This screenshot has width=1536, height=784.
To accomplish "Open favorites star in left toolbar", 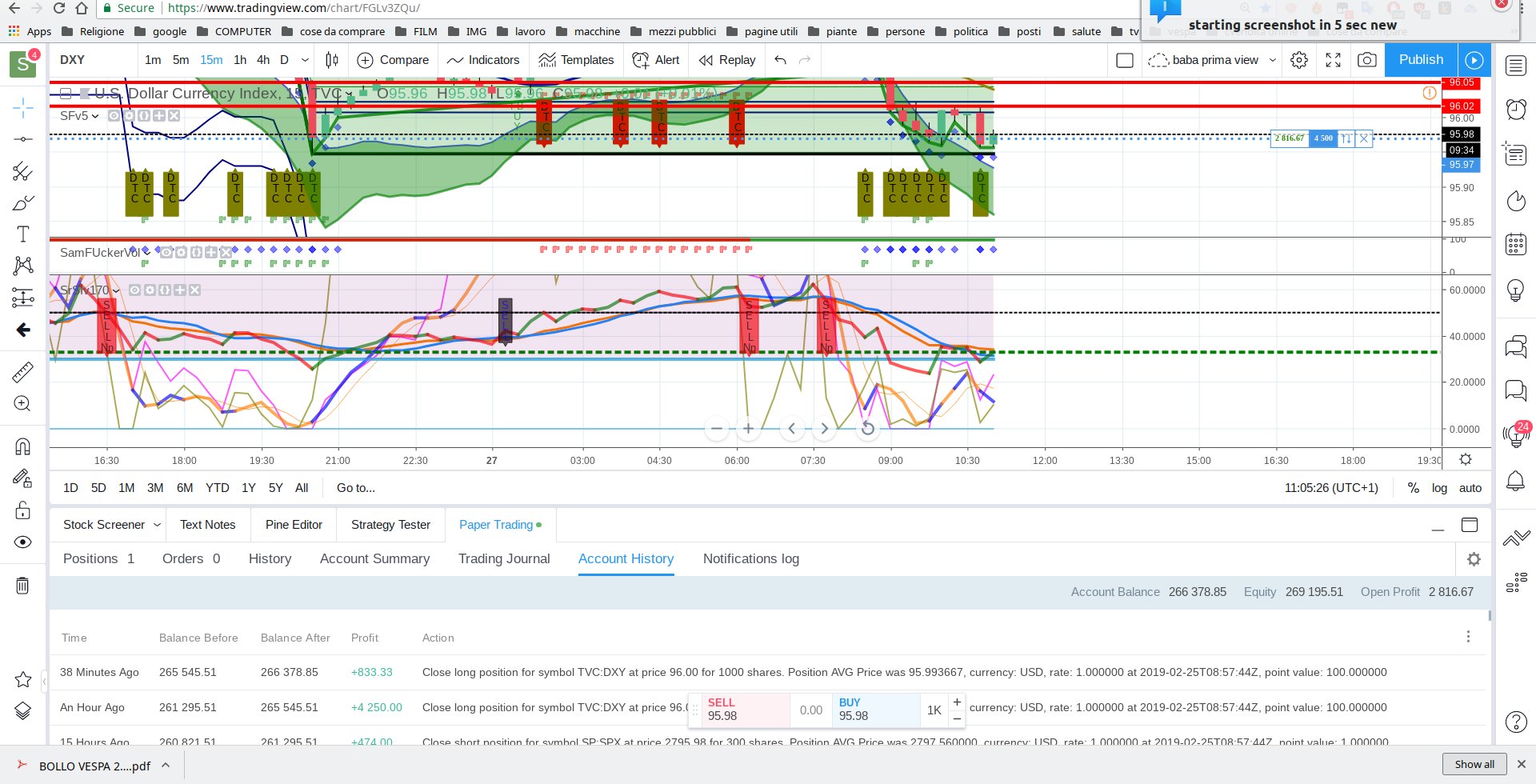I will pyautogui.click(x=23, y=679).
